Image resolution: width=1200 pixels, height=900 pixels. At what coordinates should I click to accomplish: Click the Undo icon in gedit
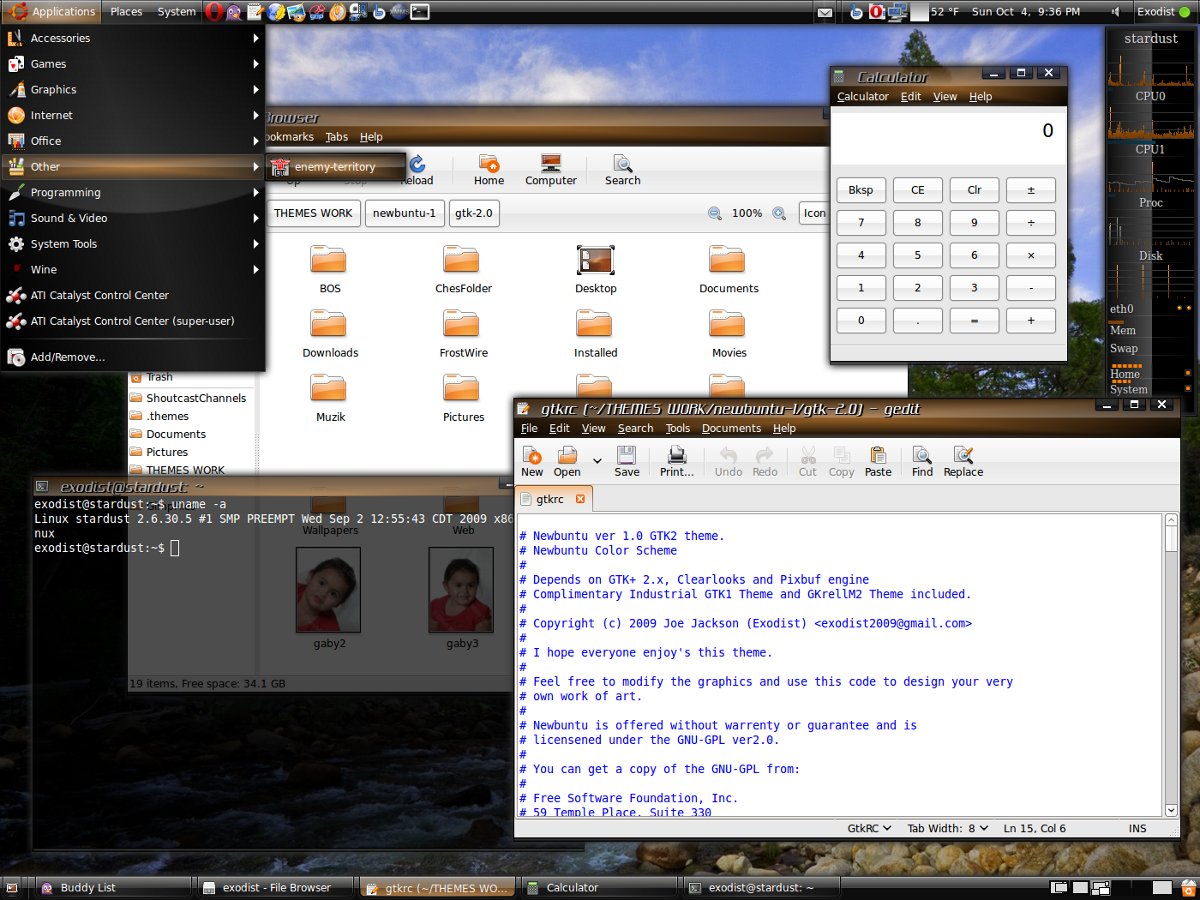(x=729, y=462)
